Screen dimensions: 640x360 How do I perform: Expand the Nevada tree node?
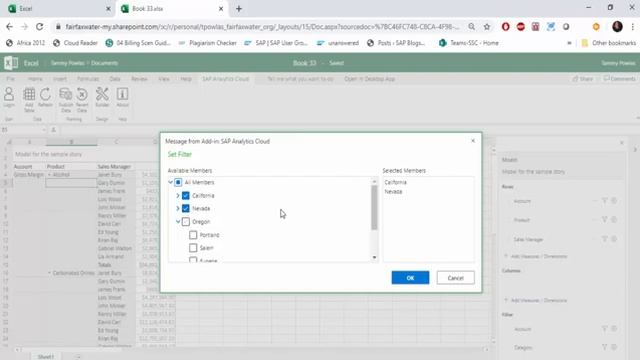coord(178,209)
